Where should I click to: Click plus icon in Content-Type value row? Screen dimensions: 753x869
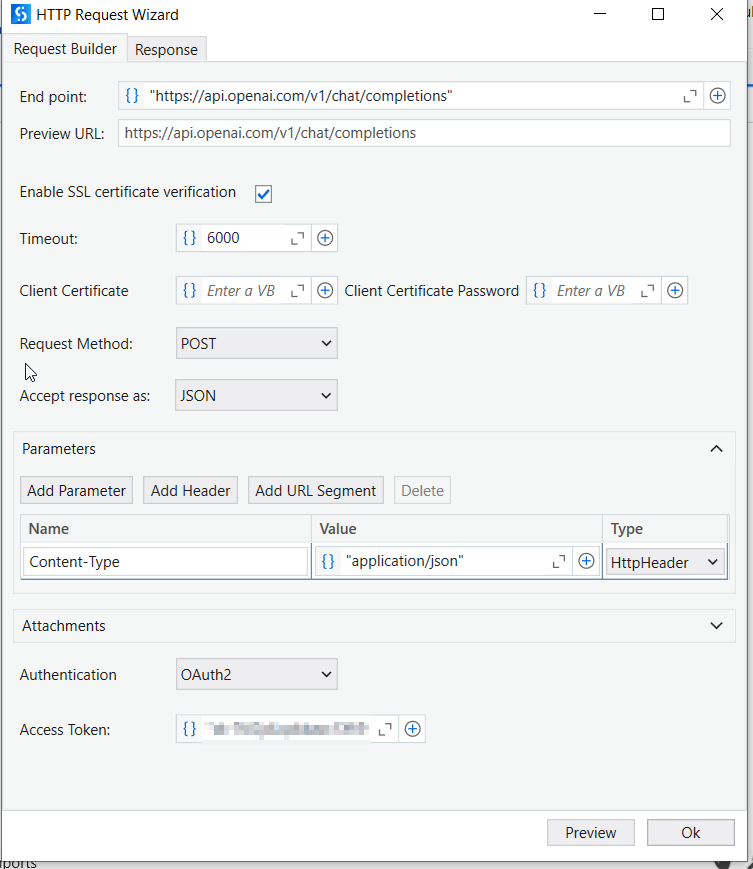tap(586, 561)
